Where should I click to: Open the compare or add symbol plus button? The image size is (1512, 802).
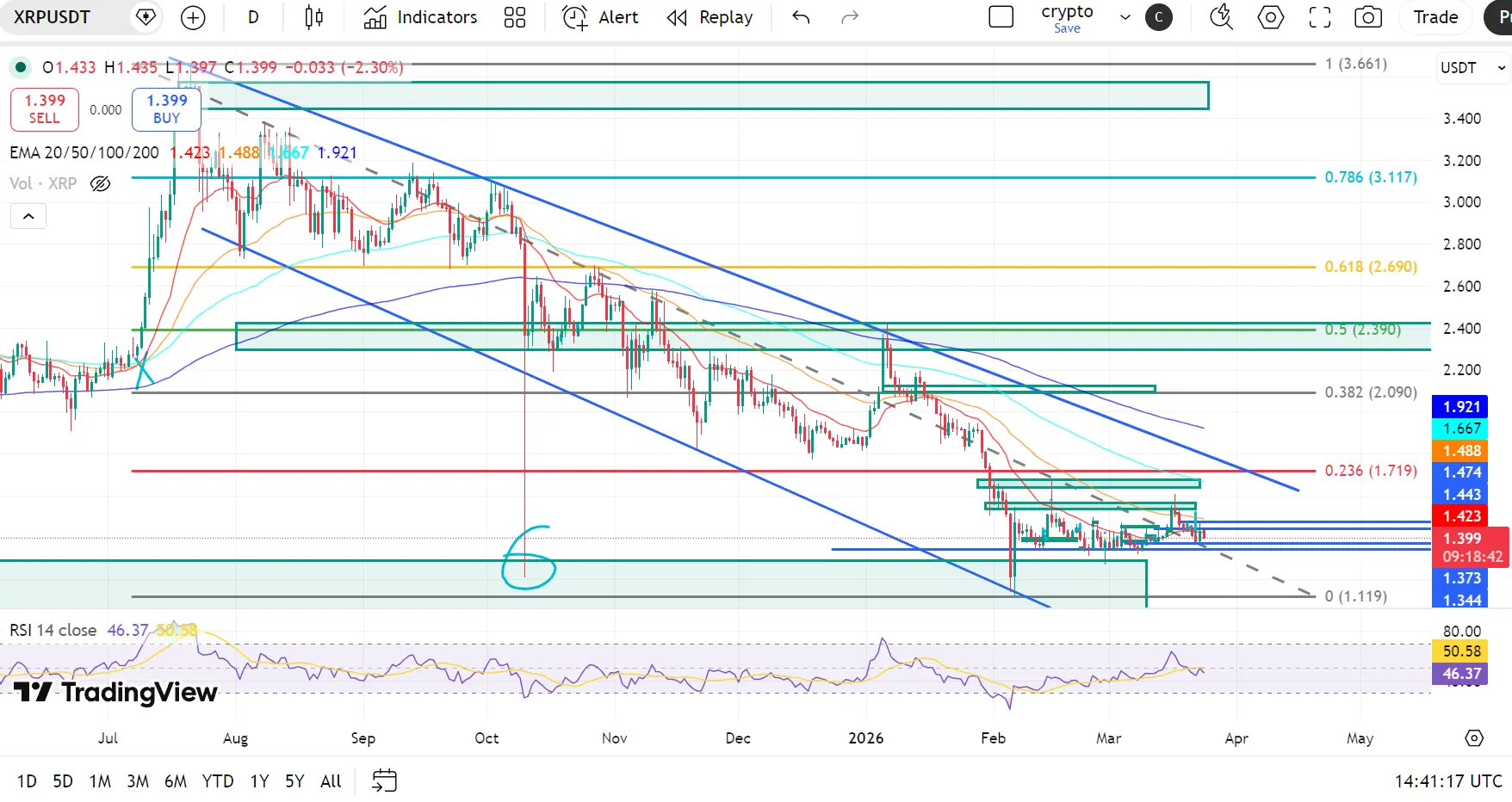[193, 17]
